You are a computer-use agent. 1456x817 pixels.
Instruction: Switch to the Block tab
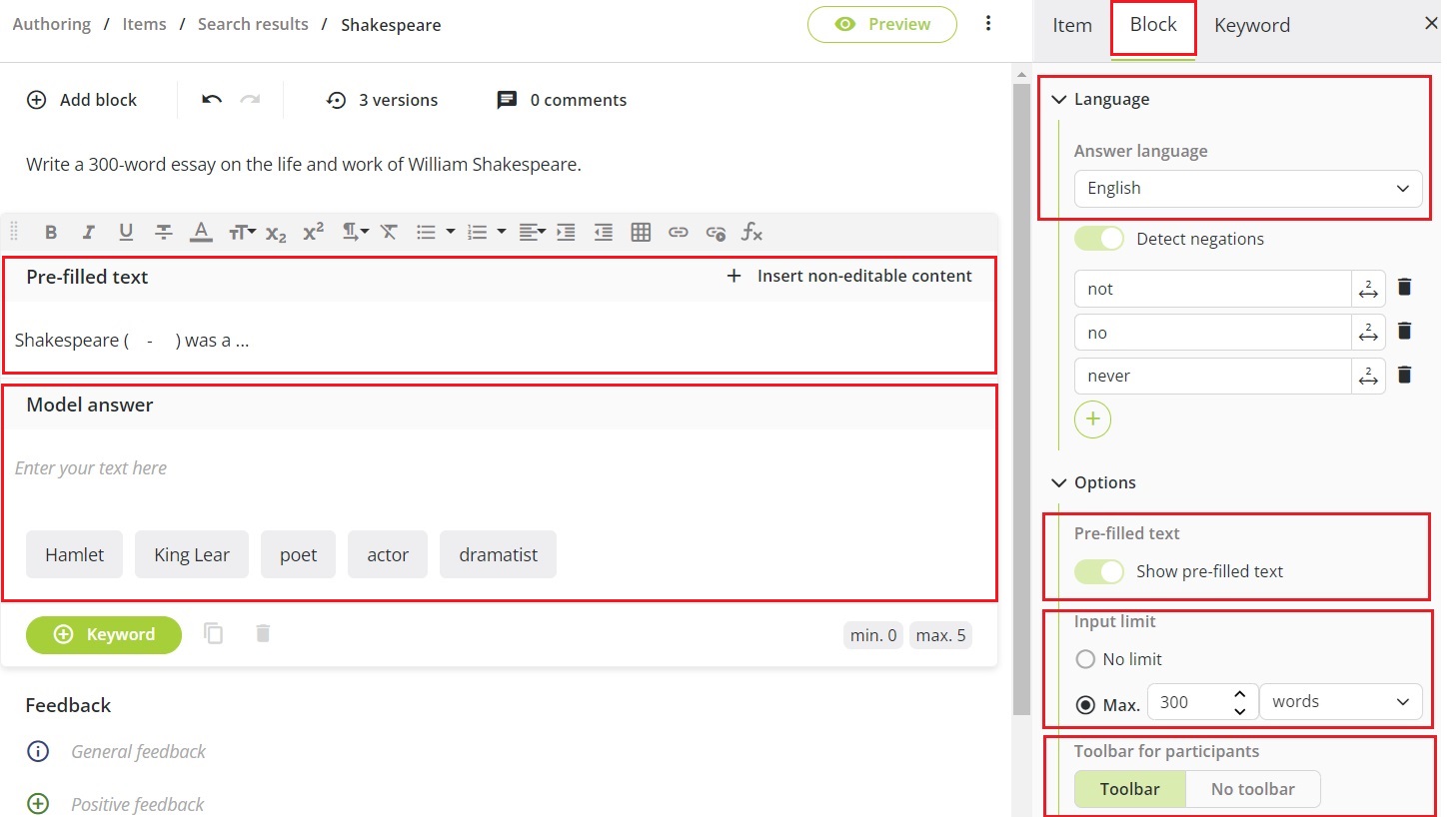coord(1153,24)
